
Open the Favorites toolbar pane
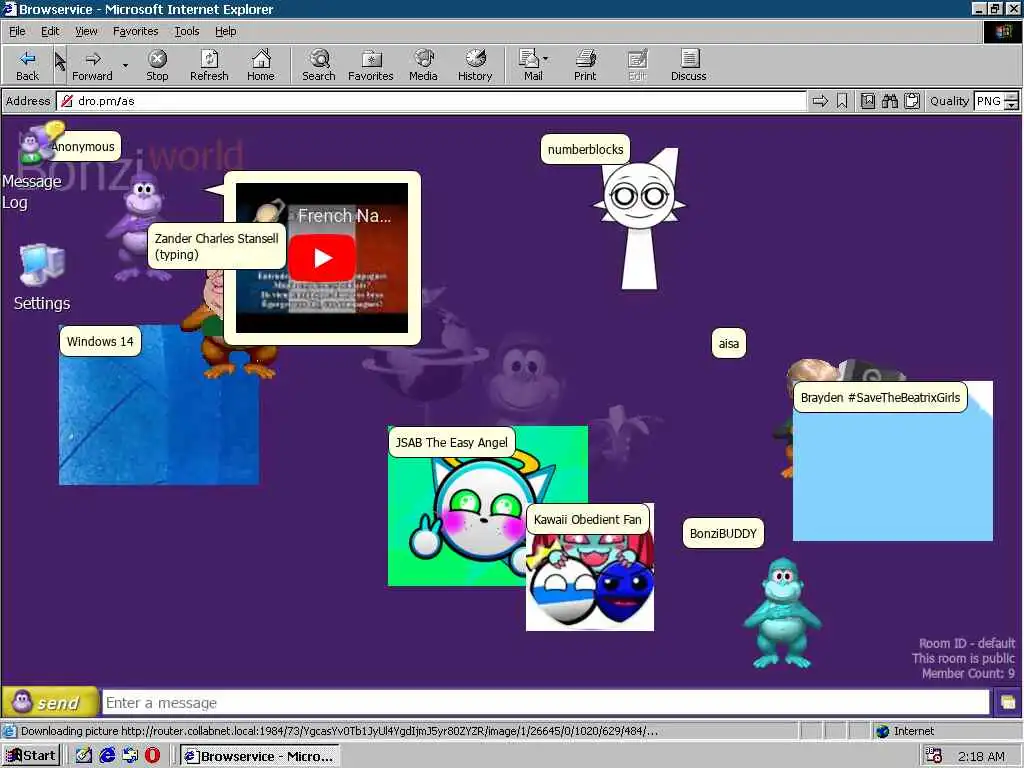click(371, 65)
